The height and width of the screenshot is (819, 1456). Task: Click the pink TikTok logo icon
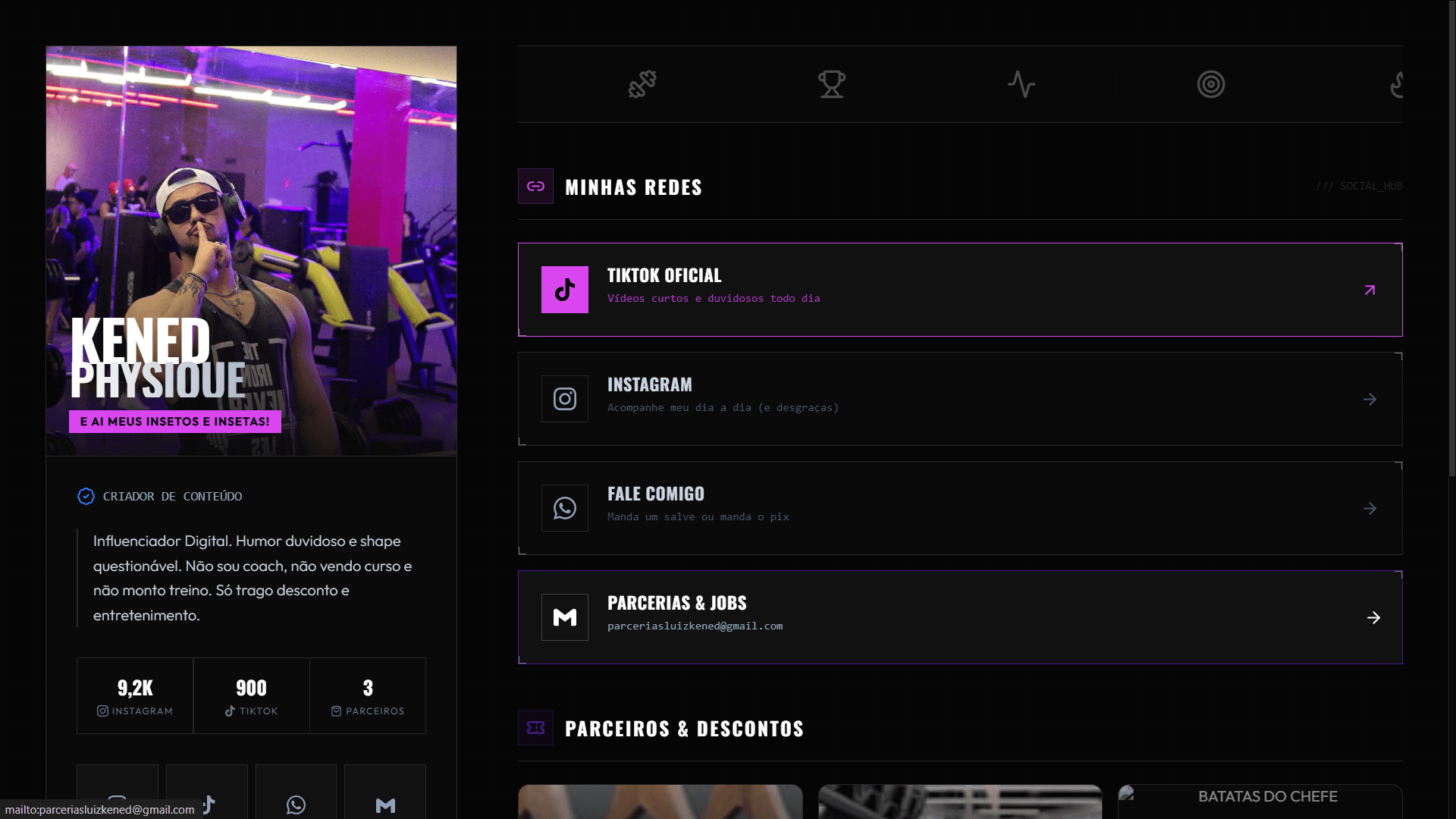click(565, 290)
